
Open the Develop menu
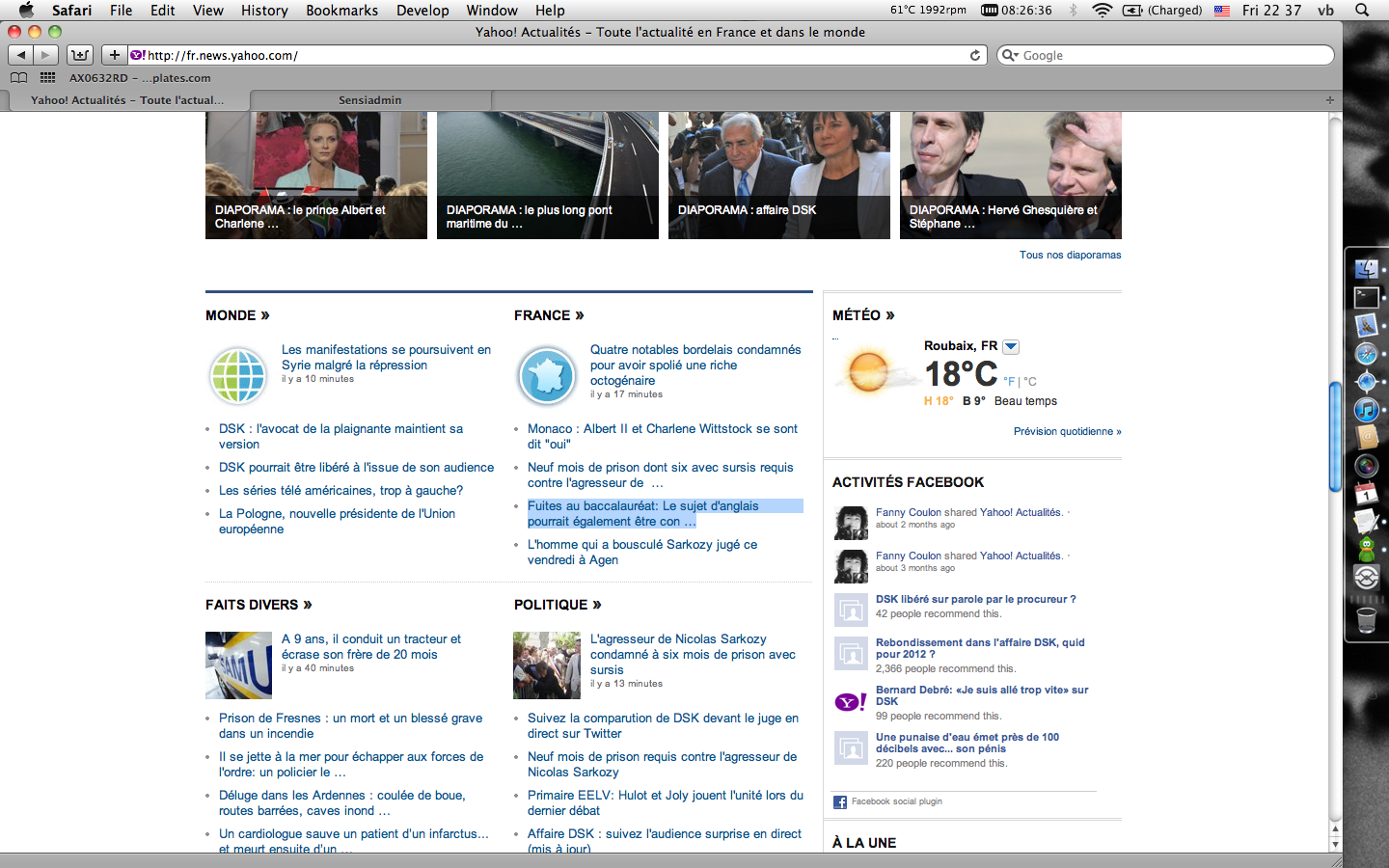[x=422, y=10]
